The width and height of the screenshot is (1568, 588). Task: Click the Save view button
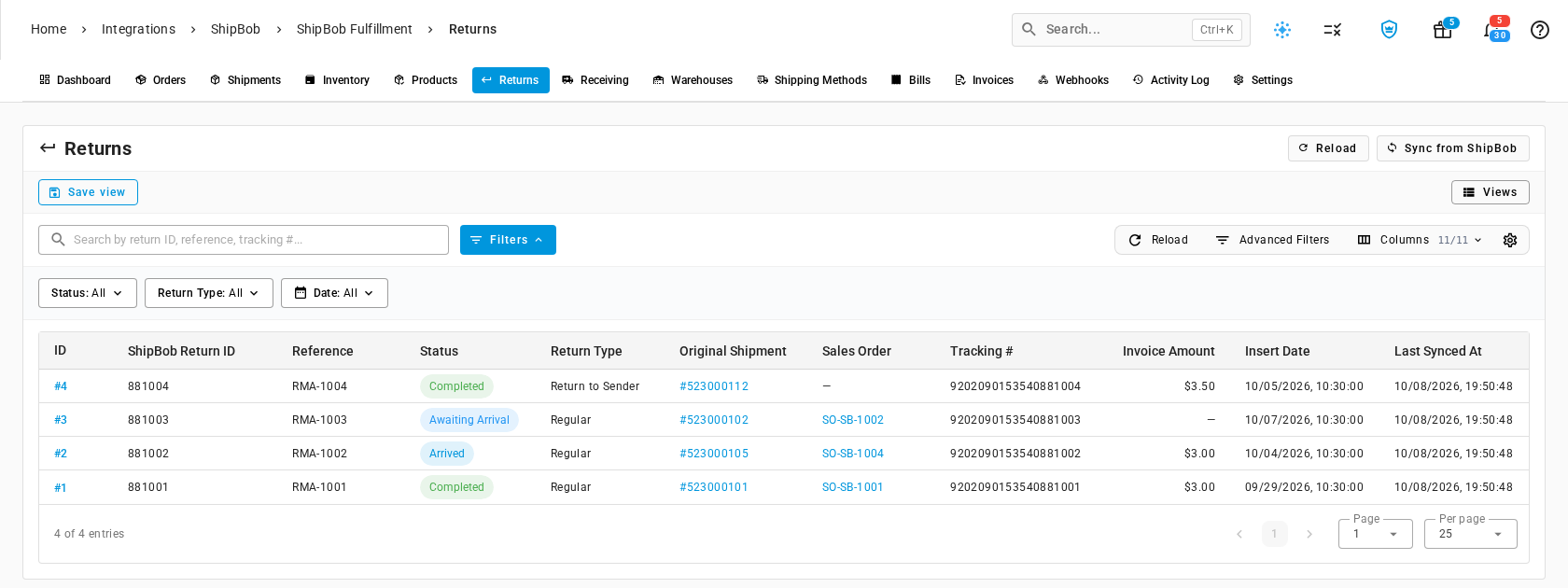[88, 192]
